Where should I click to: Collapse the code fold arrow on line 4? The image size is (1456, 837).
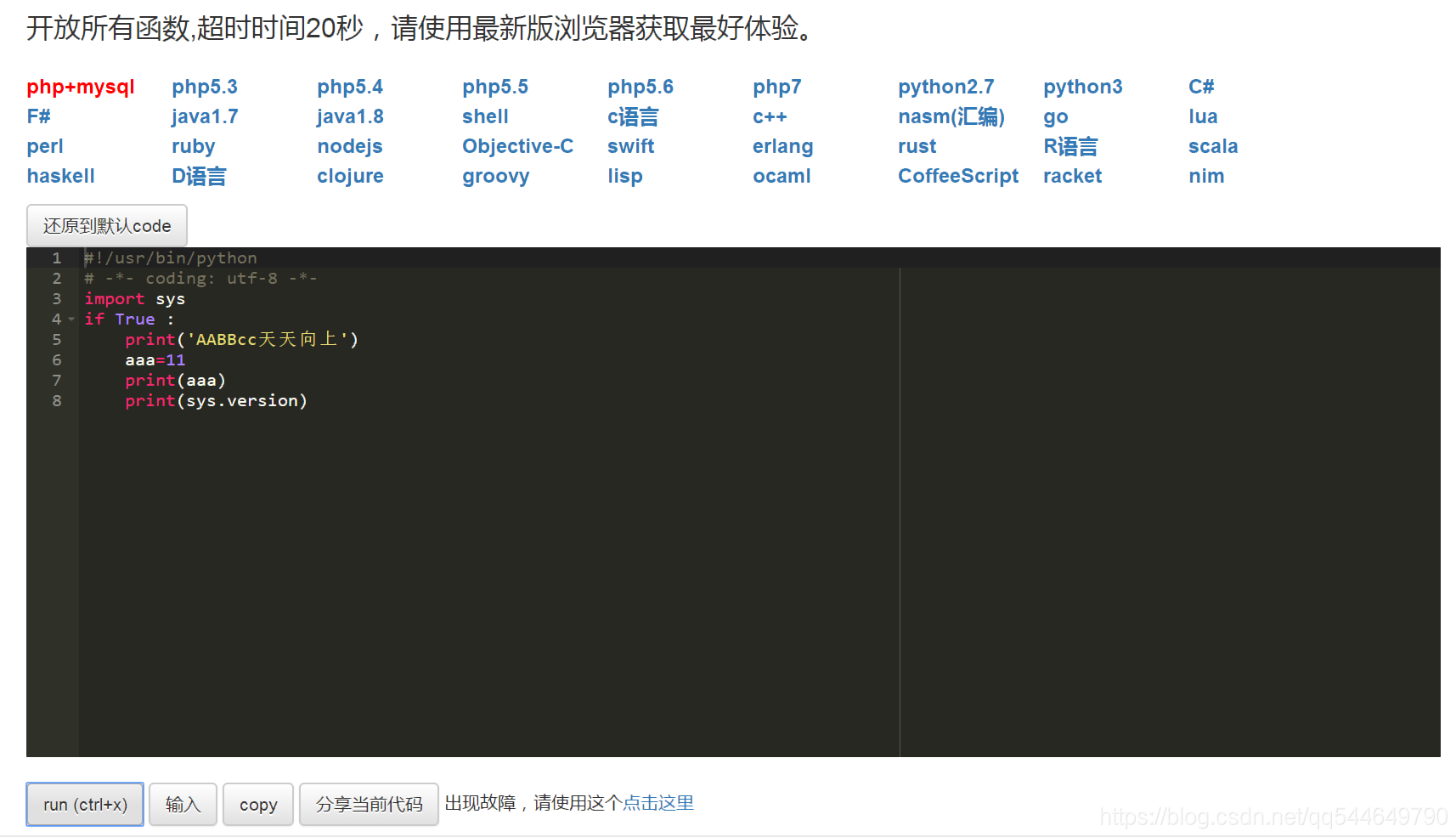[71, 320]
